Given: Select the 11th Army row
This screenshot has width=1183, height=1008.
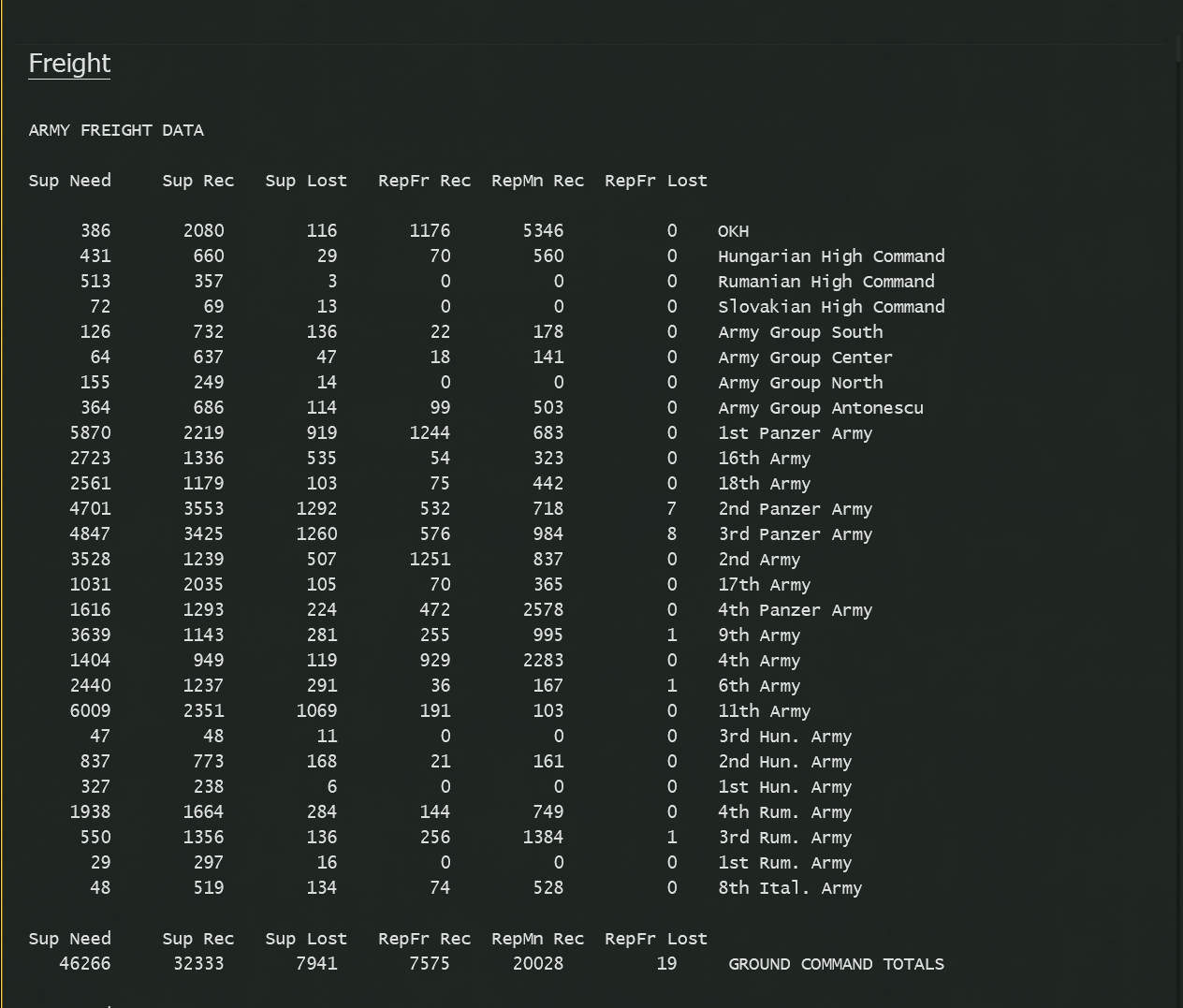Looking at the screenshot, I should 764,710.
